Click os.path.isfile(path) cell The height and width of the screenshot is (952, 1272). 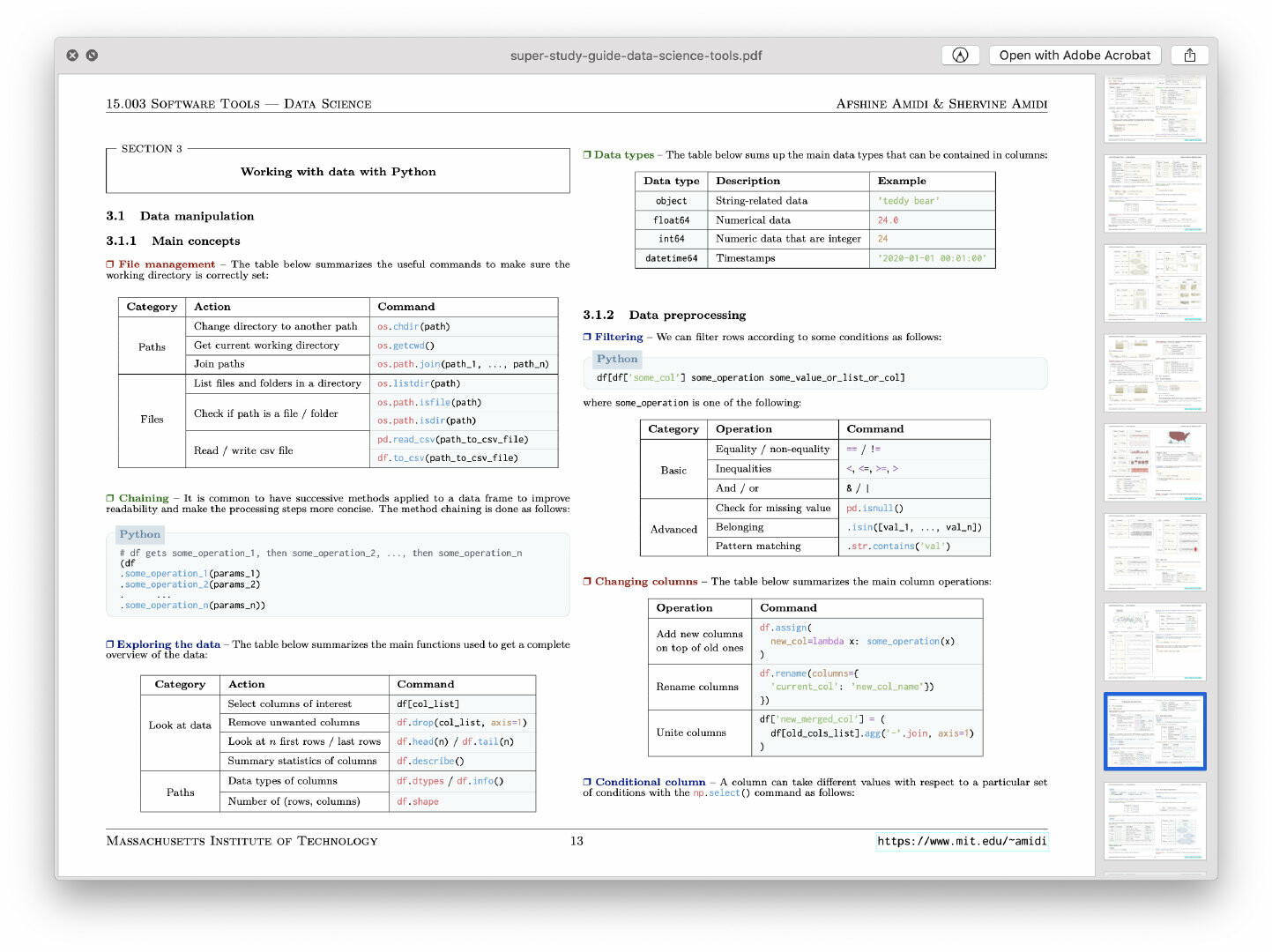(x=464, y=402)
